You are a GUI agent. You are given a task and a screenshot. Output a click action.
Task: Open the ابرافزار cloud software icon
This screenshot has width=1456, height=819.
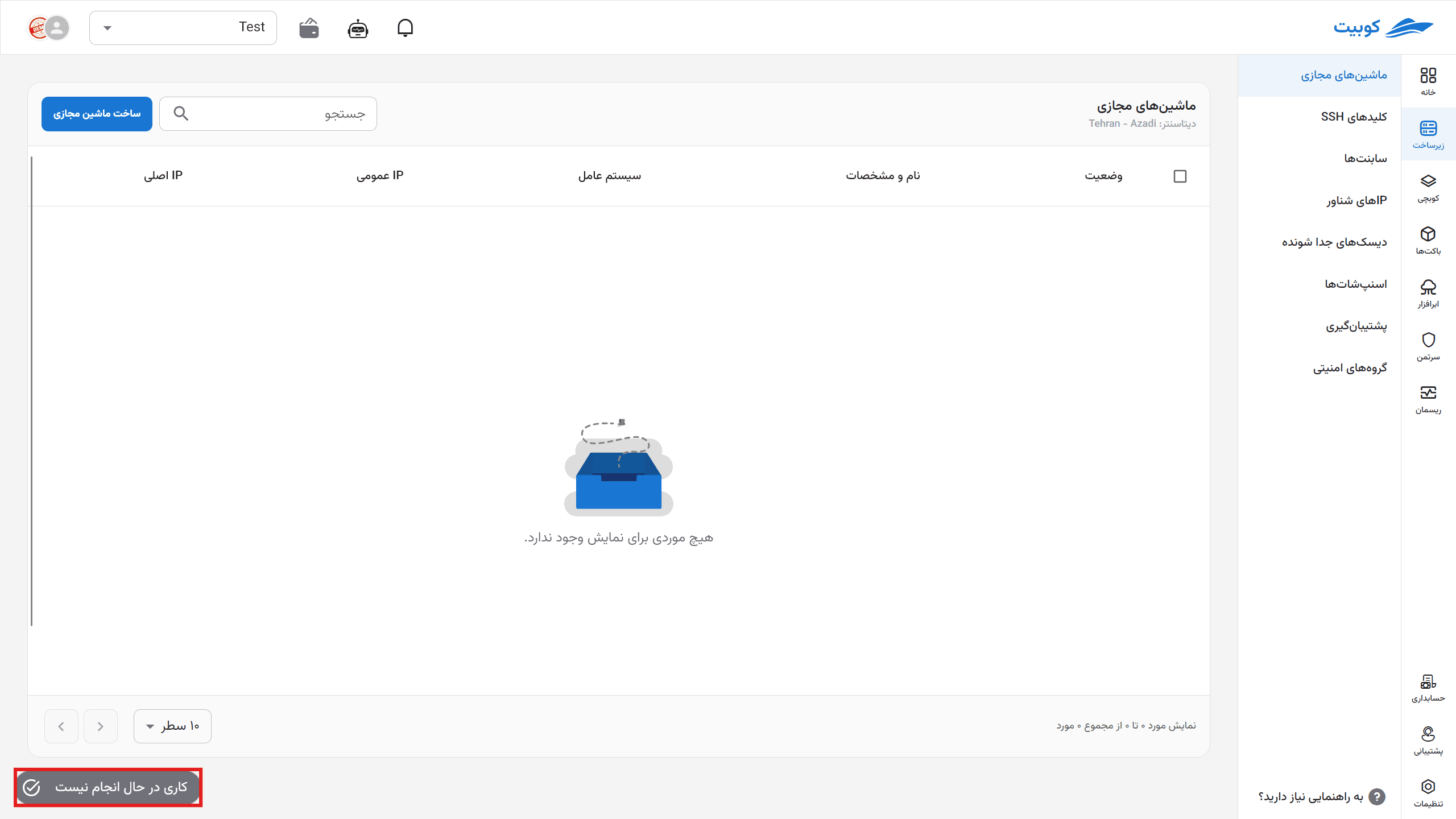(x=1428, y=293)
